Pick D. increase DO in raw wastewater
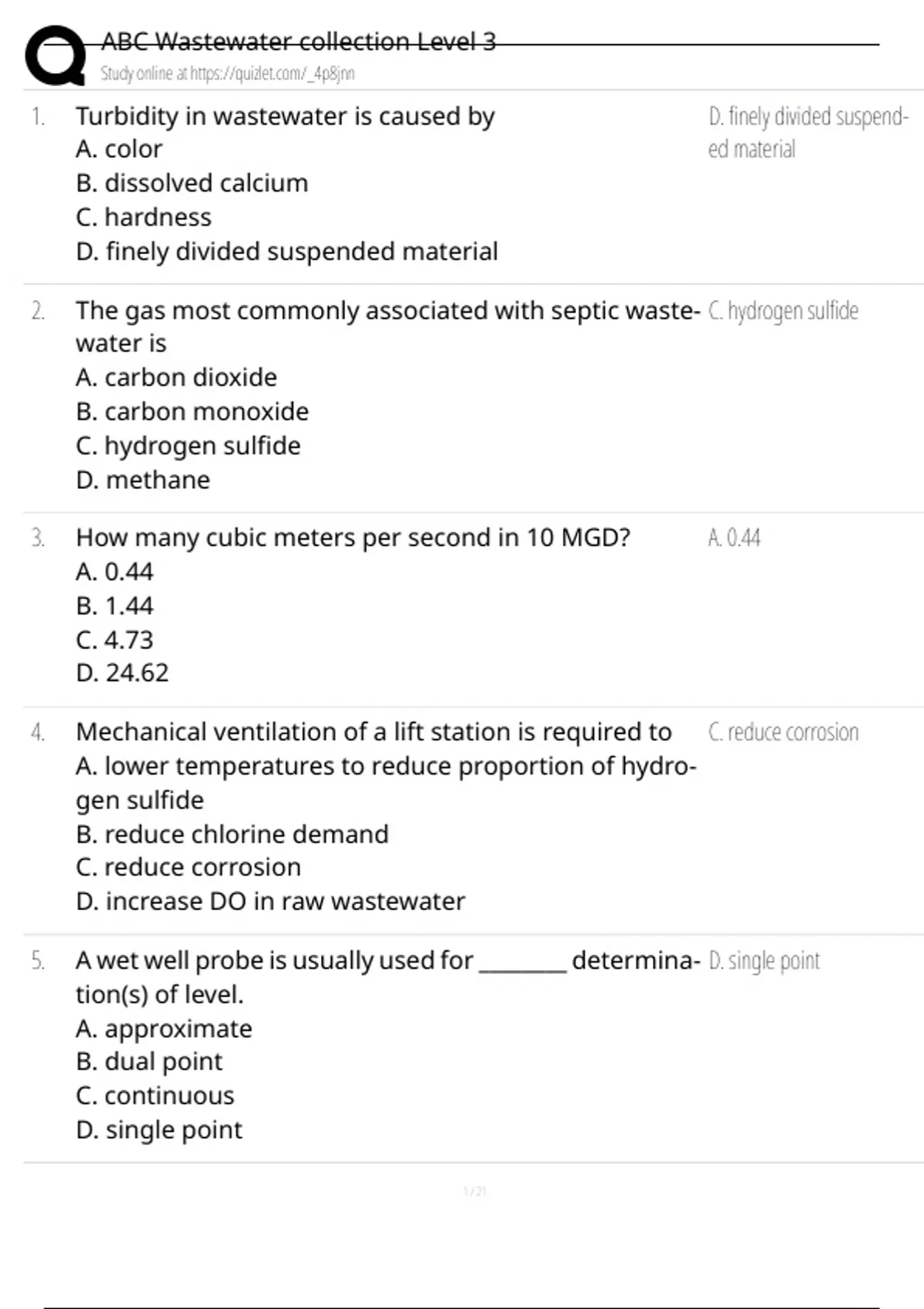Screen dimensions: 924x1309 (x=270, y=902)
